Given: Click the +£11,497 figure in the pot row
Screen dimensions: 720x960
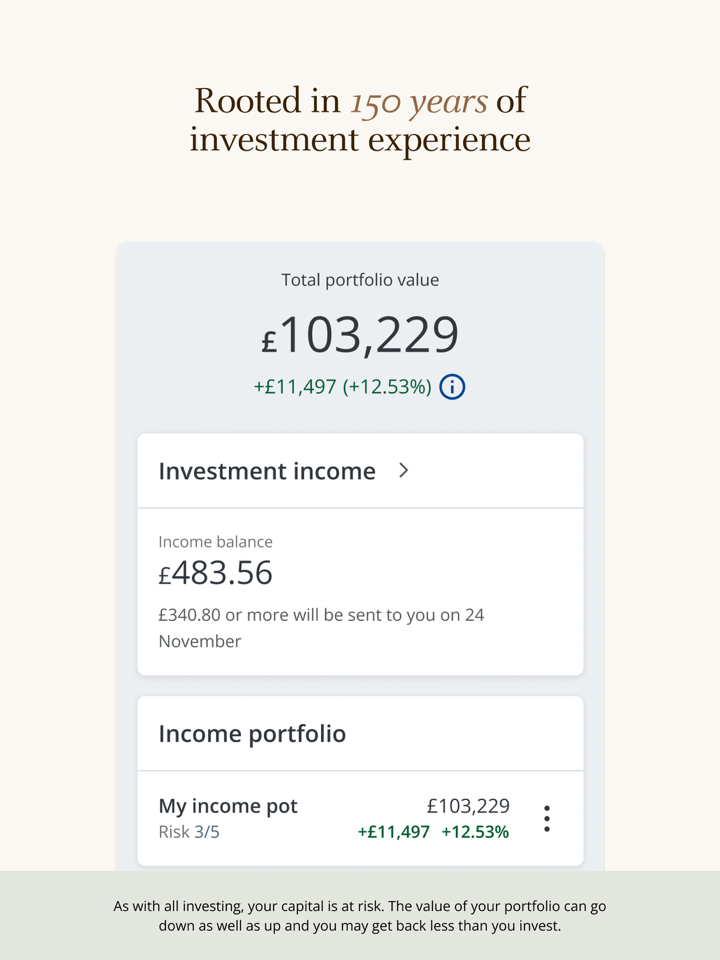Looking at the screenshot, I should 394,832.
